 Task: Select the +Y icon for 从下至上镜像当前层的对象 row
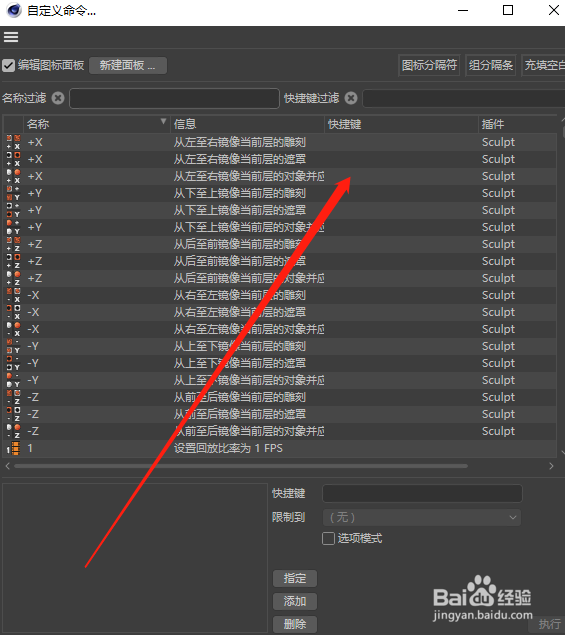click(13, 227)
